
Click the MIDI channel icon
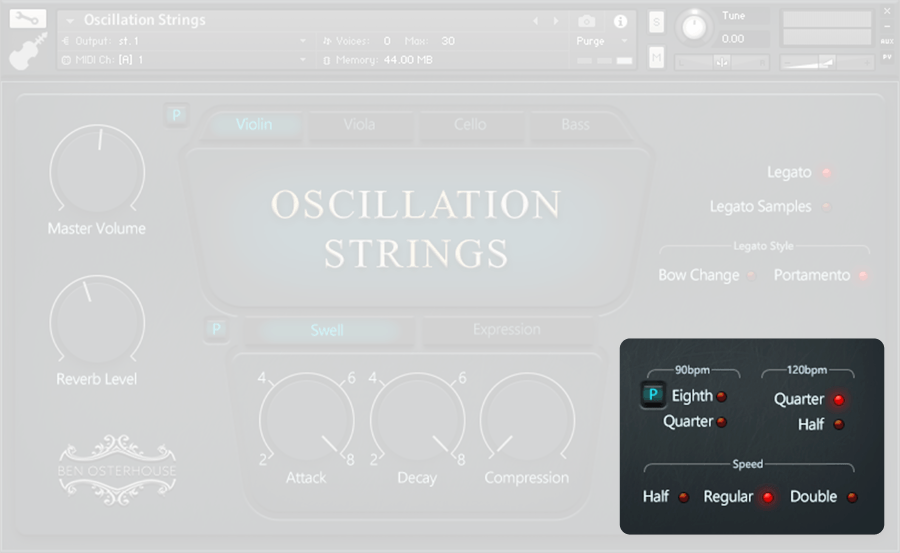(x=66, y=60)
